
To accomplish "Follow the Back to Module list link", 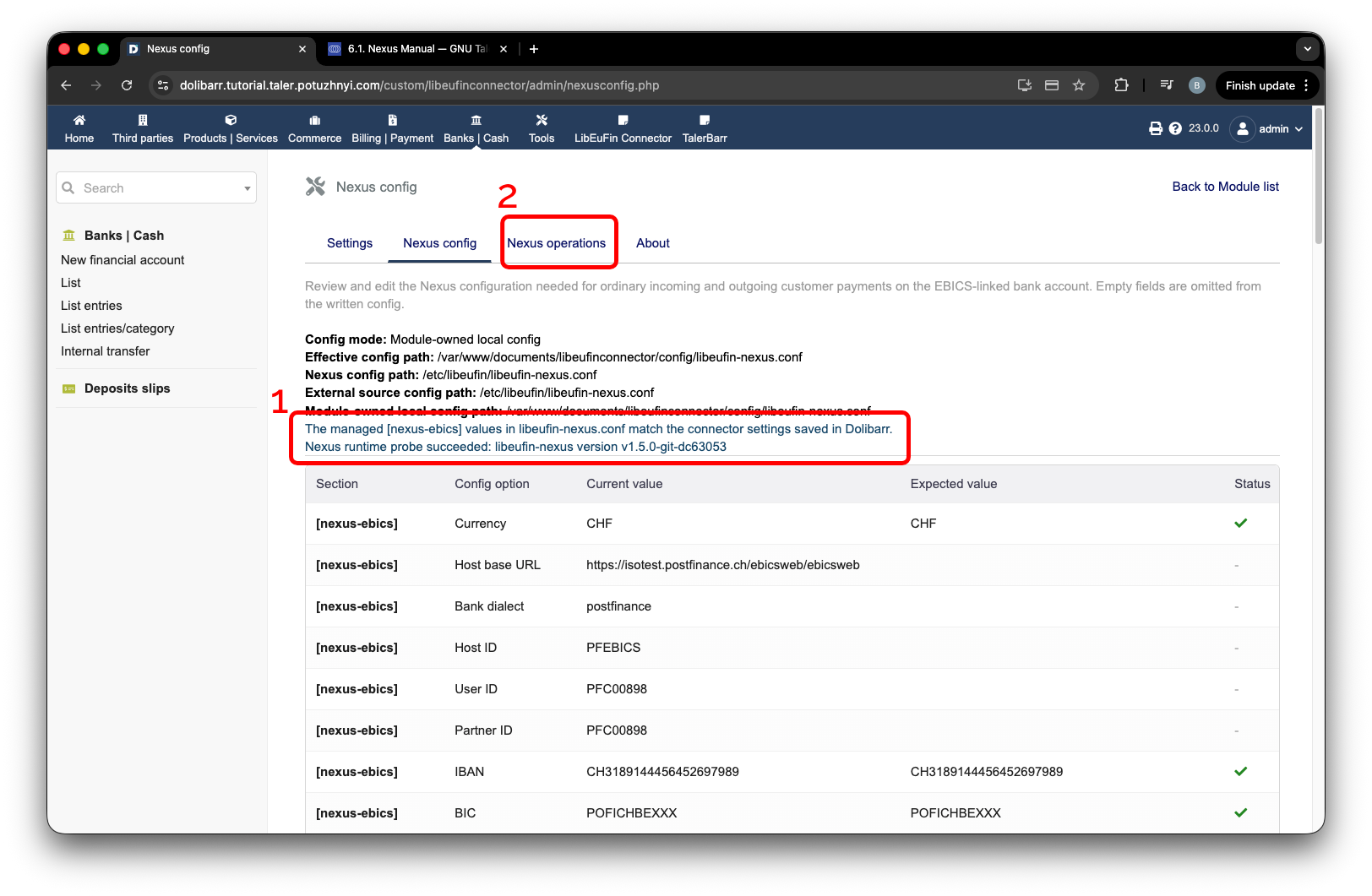I will [x=1226, y=187].
